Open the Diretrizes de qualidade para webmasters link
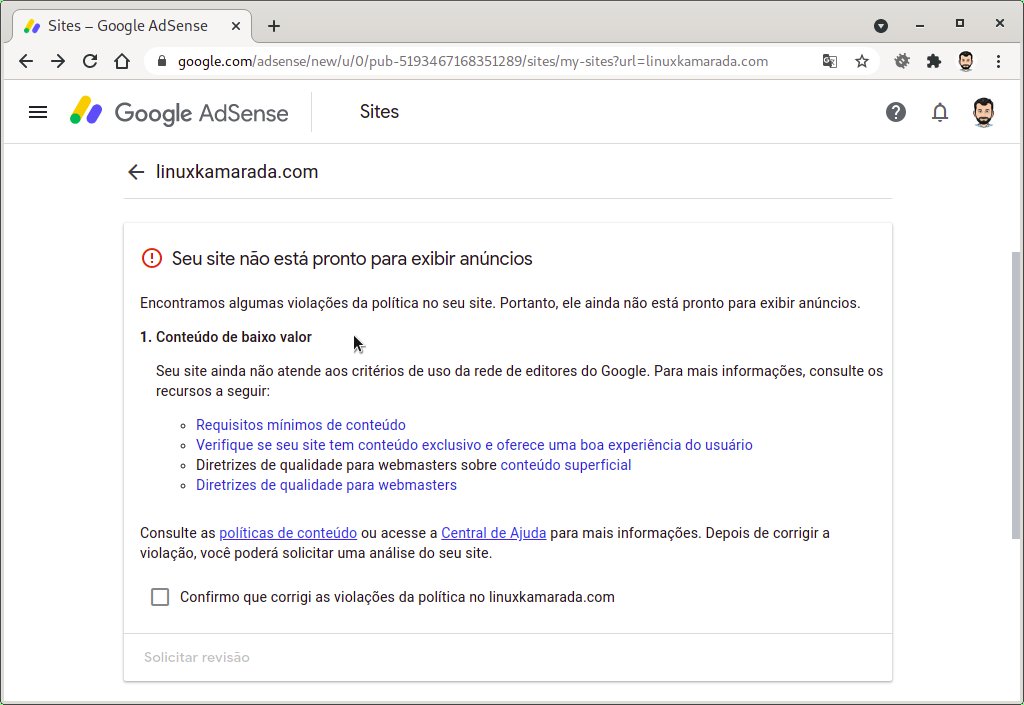Image resolution: width=1024 pixels, height=705 pixels. pyautogui.click(x=326, y=486)
